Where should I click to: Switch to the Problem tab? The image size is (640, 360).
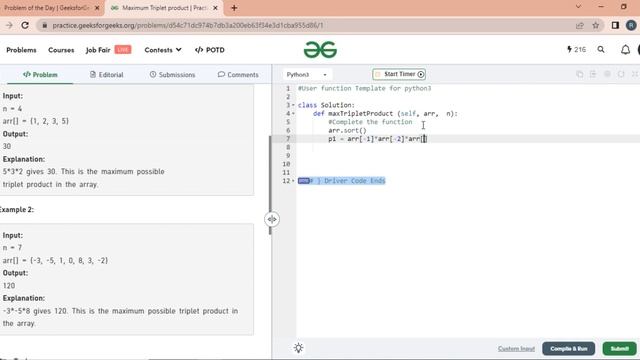[x=40, y=75]
